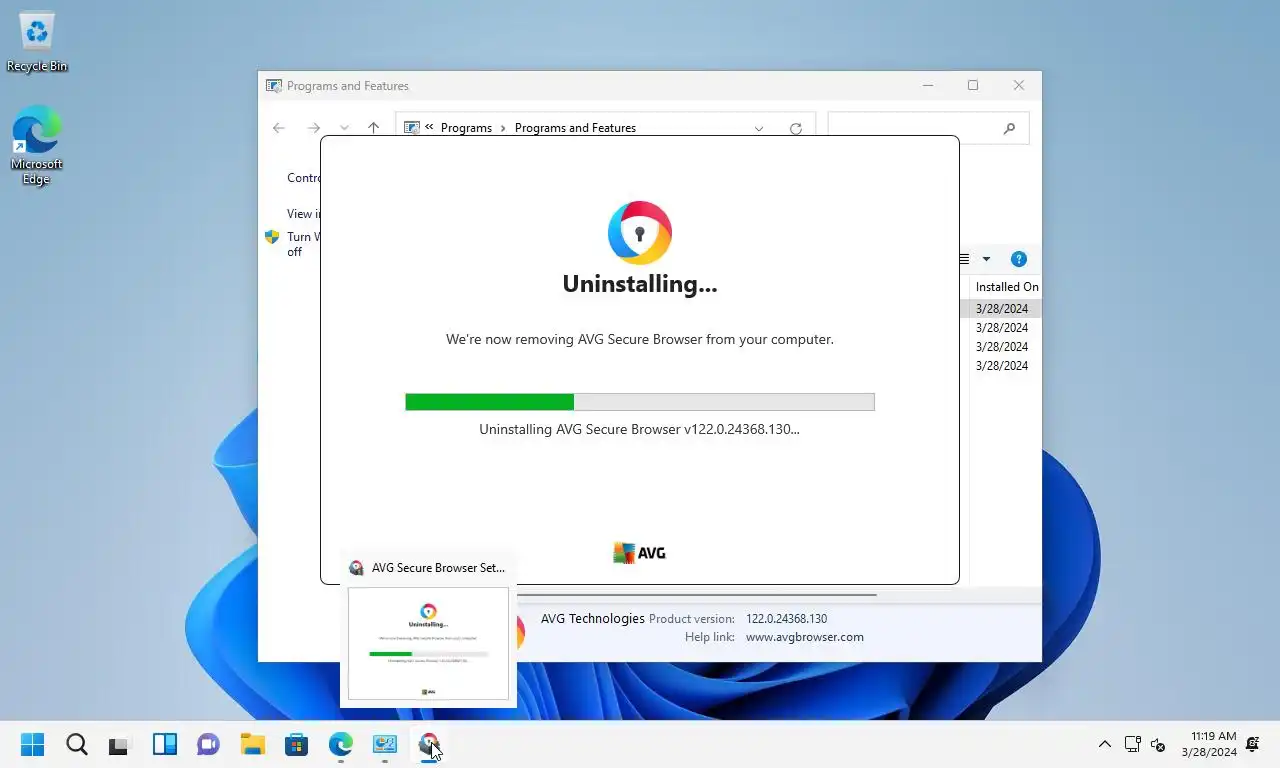Open File Explorer from taskbar
1280x768 pixels.
click(x=252, y=745)
